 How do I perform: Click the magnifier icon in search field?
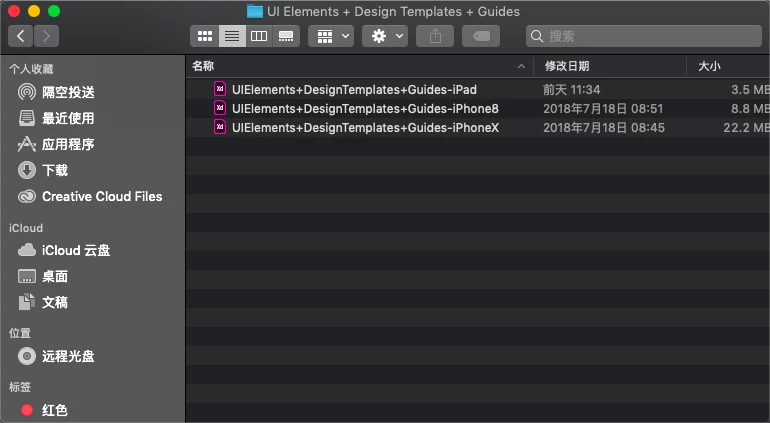pos(537,36)
